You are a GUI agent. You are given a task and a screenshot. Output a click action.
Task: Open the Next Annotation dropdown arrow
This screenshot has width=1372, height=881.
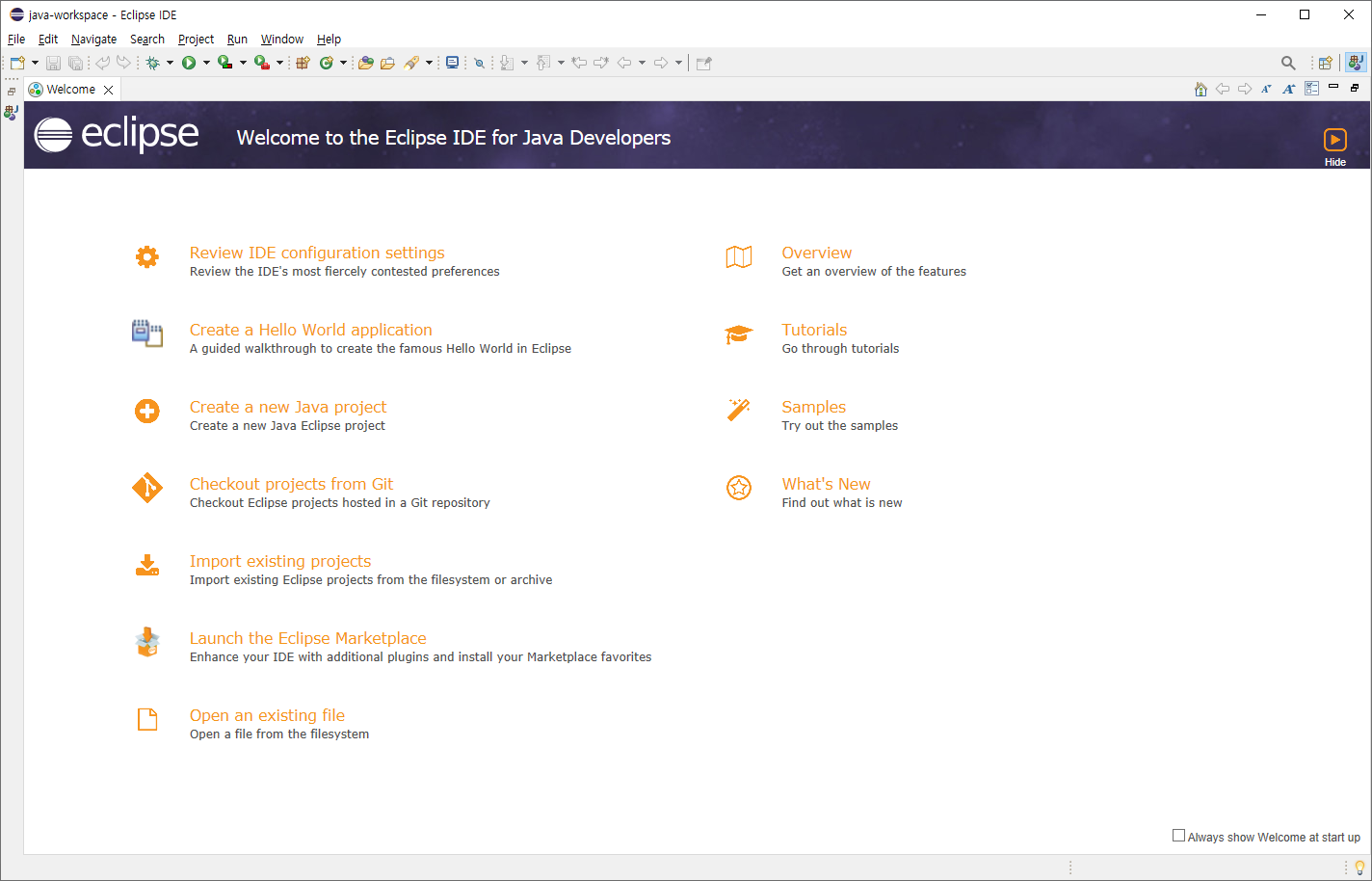[x=524, y=63]
